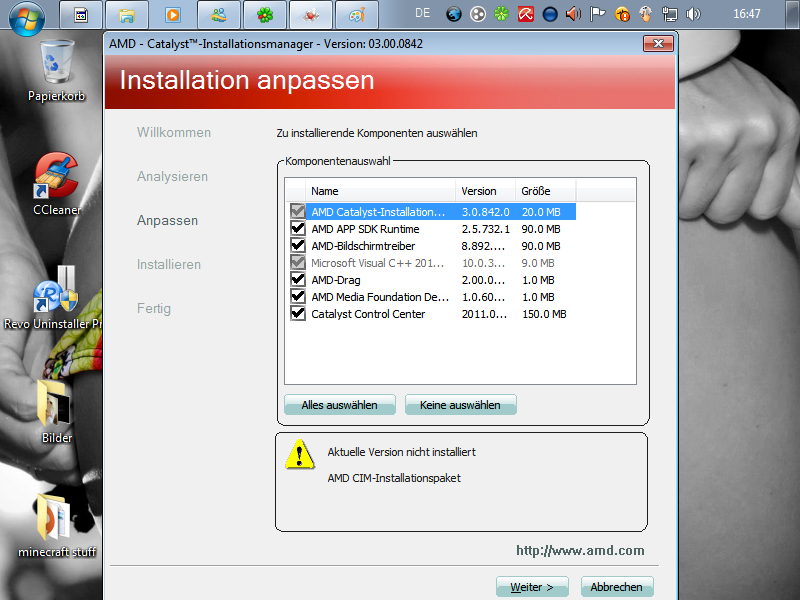The height and width of the screenshot is (600, 800).
Task: Click the green ICQ flower tray icon
Action: pyautogui.click(x=502, y=14)
